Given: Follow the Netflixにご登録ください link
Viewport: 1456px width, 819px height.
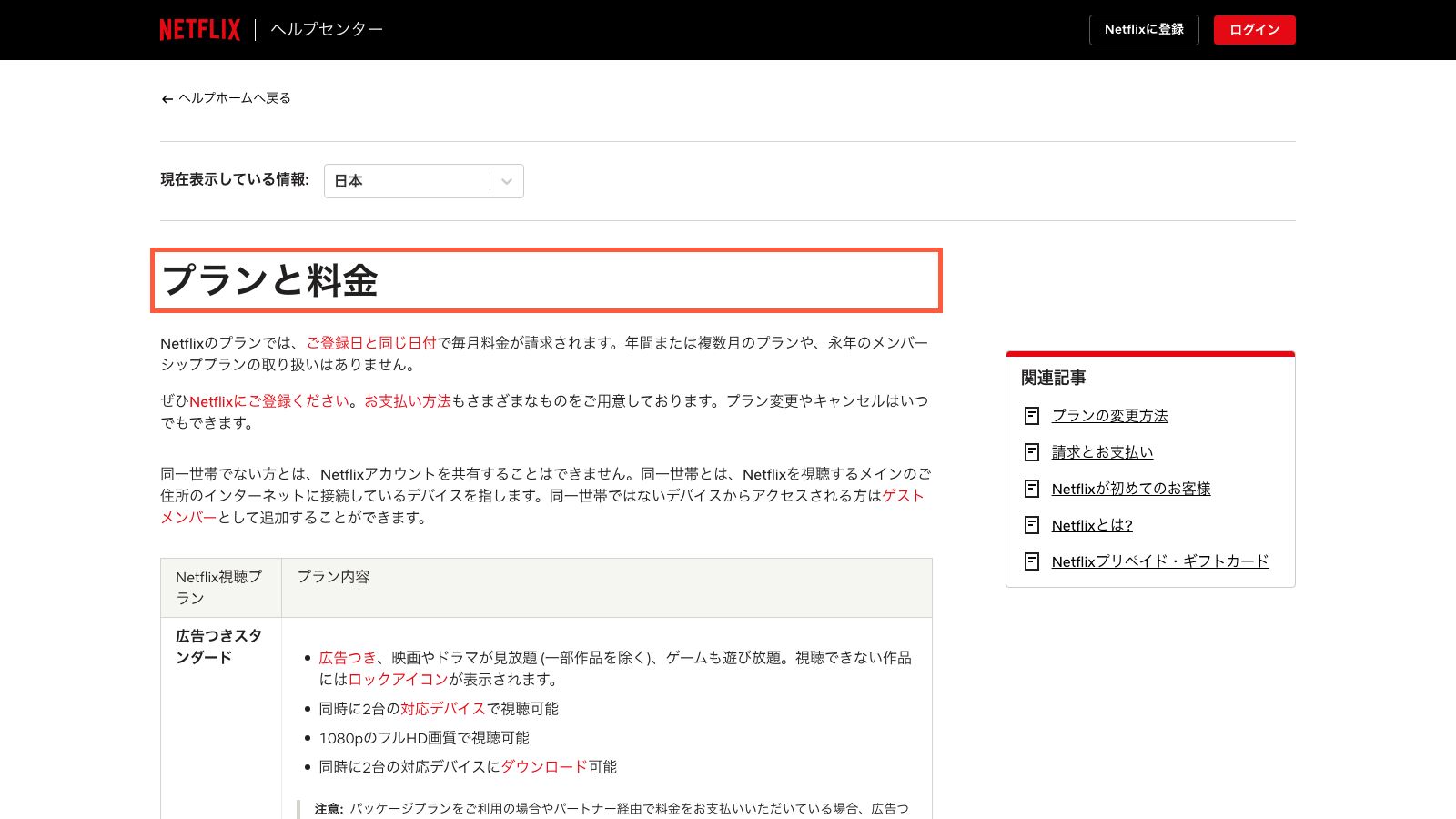Looking at the screenshot, I should [269, 401].
